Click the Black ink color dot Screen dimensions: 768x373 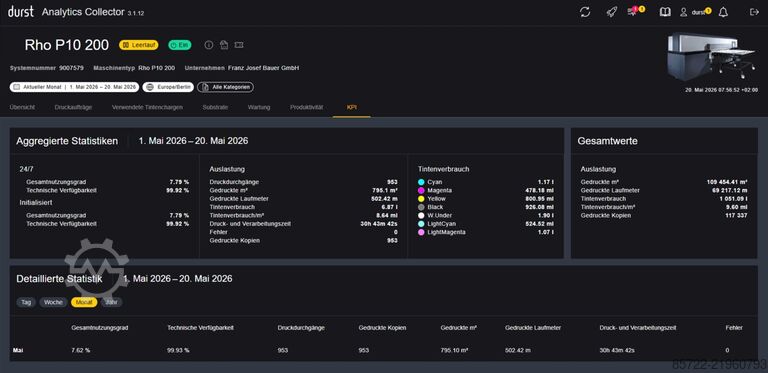coord(421,207)
